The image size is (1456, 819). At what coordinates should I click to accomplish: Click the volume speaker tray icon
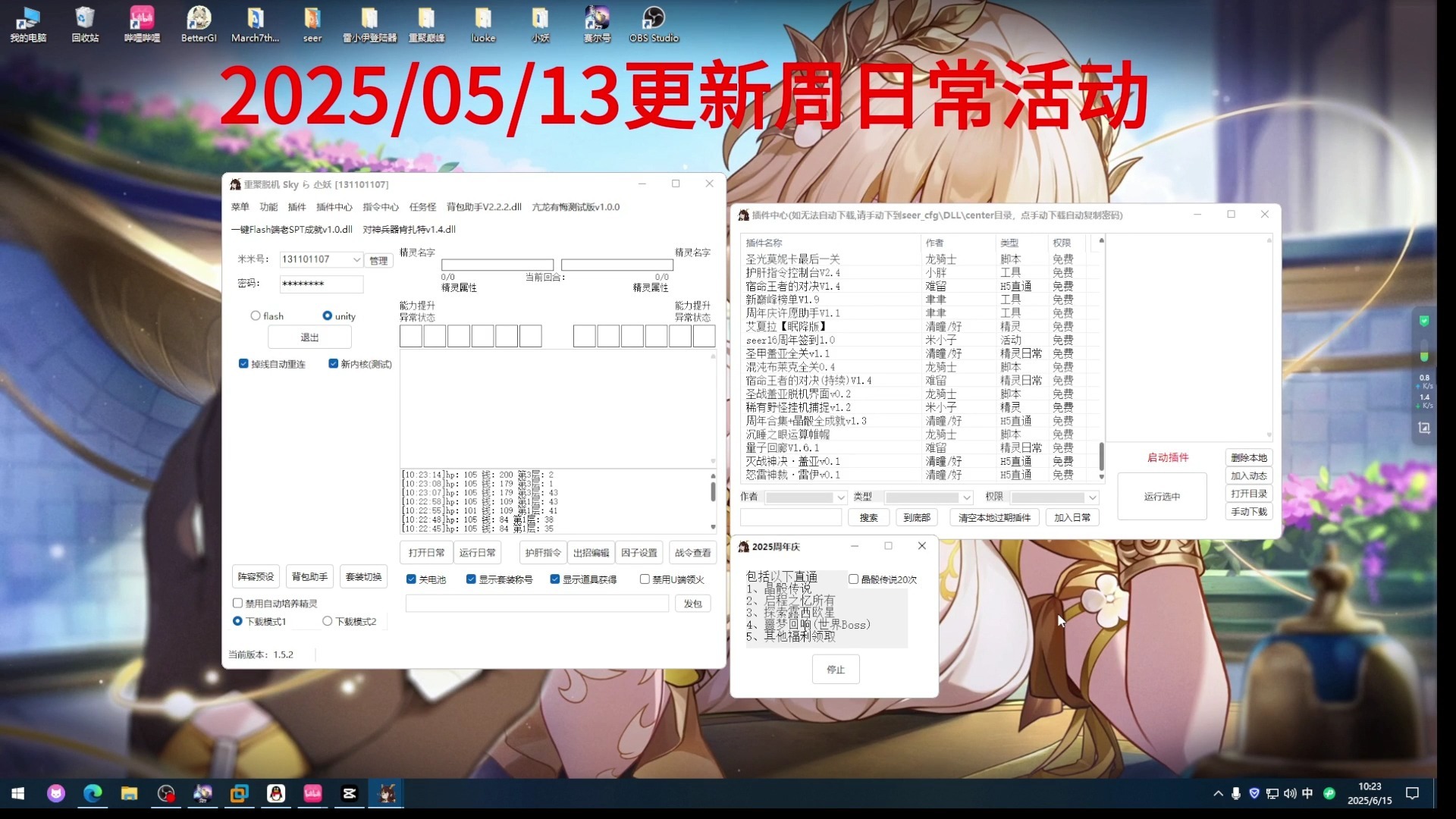[x=1290, y=793]
